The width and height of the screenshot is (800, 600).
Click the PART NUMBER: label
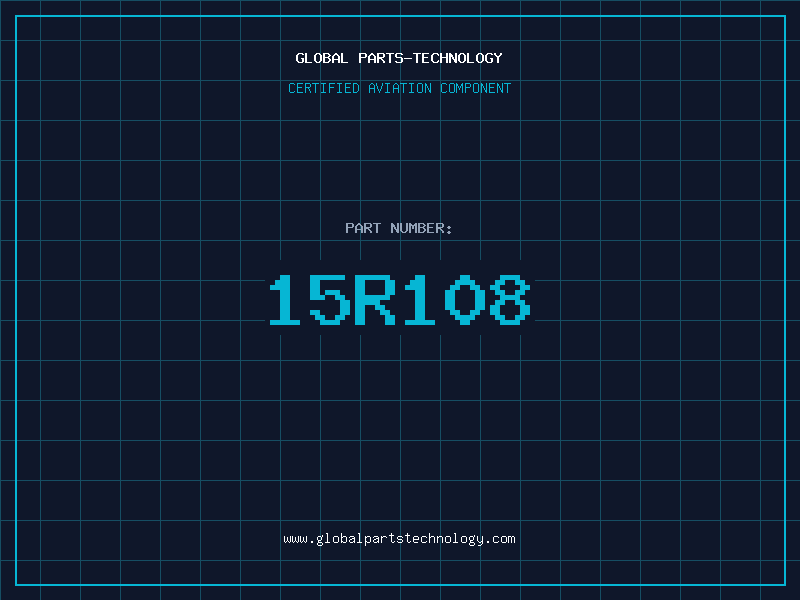click(399, 228)
